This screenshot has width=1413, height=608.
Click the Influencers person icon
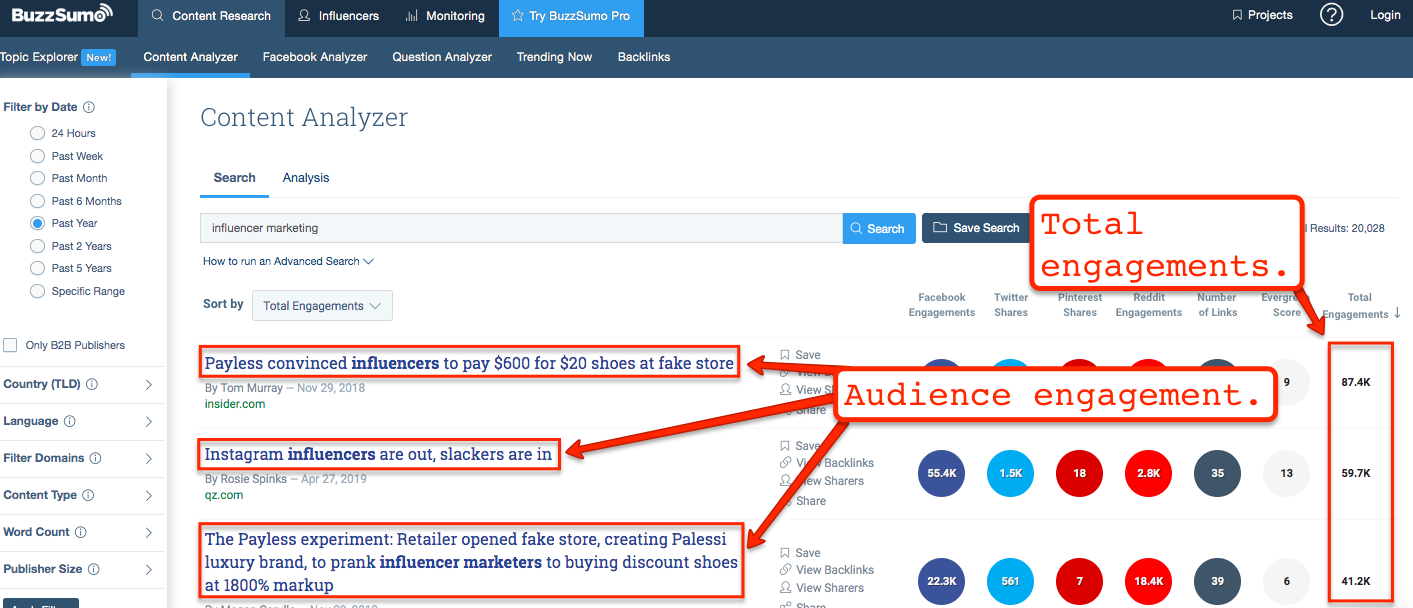click(304, 16)
